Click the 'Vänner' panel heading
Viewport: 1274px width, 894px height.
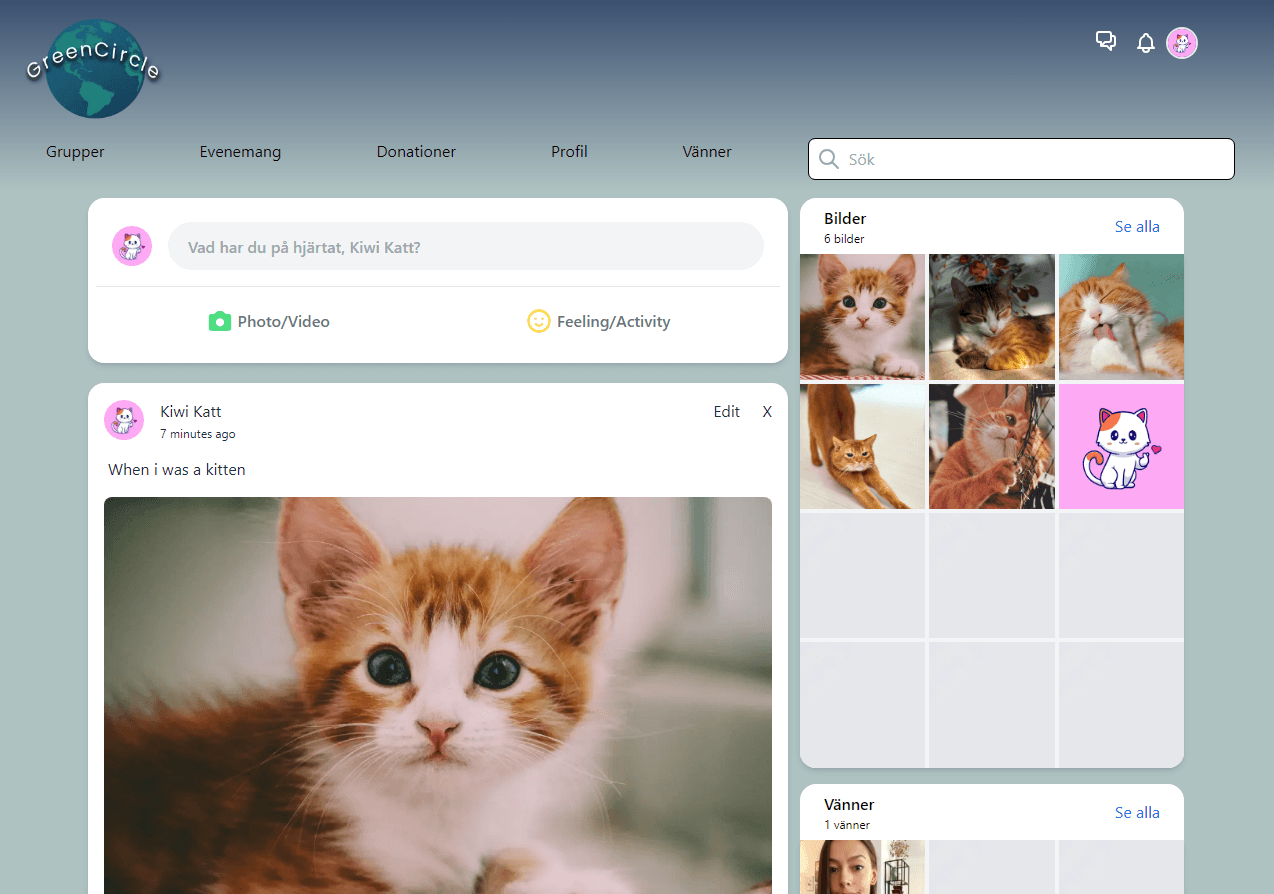pos(849,804)
